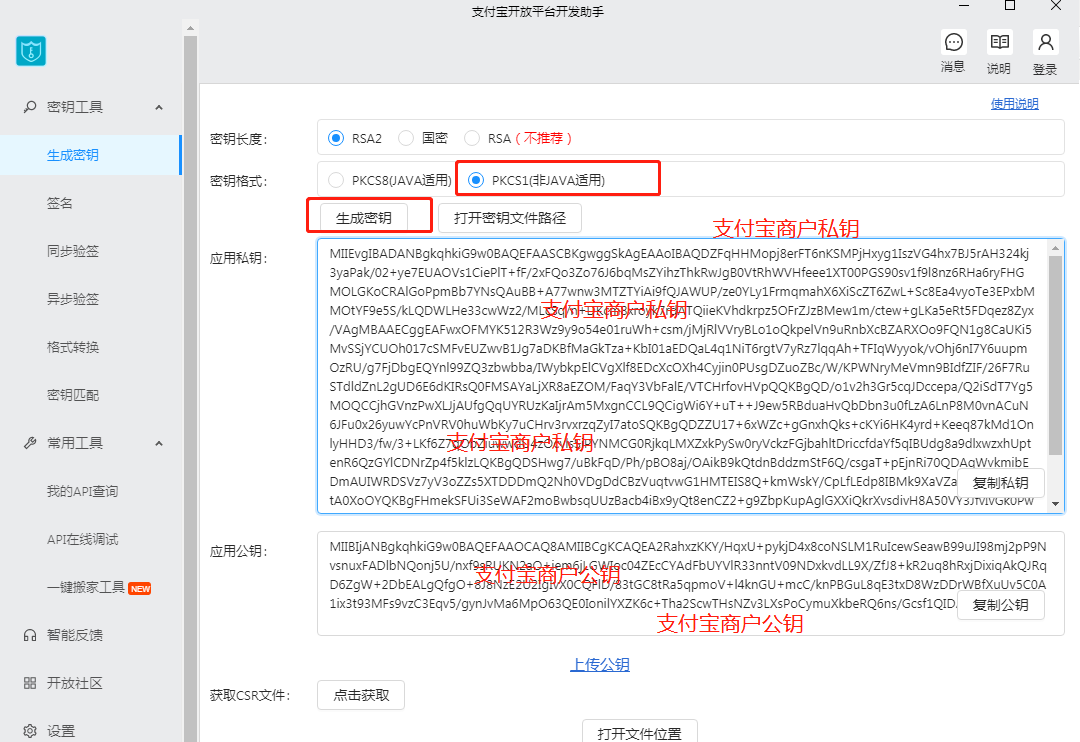This screenshot has width=1080, height=742.
Task: Click the 密钥工具 key icon
Action: click(x=30, y=107)
